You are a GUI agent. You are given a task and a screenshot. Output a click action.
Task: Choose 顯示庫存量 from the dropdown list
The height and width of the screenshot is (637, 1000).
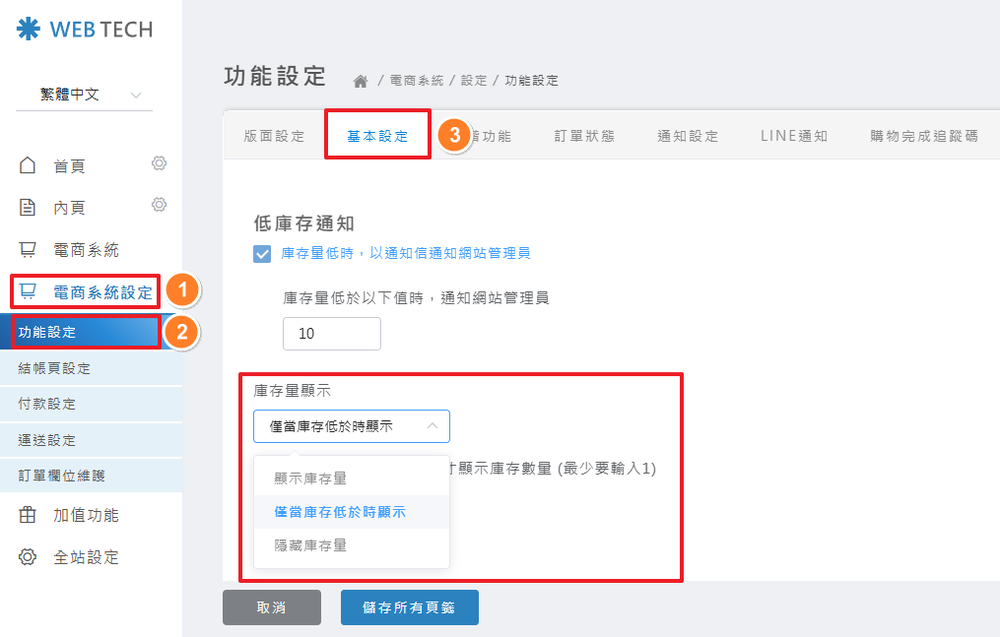coord(311,478)
